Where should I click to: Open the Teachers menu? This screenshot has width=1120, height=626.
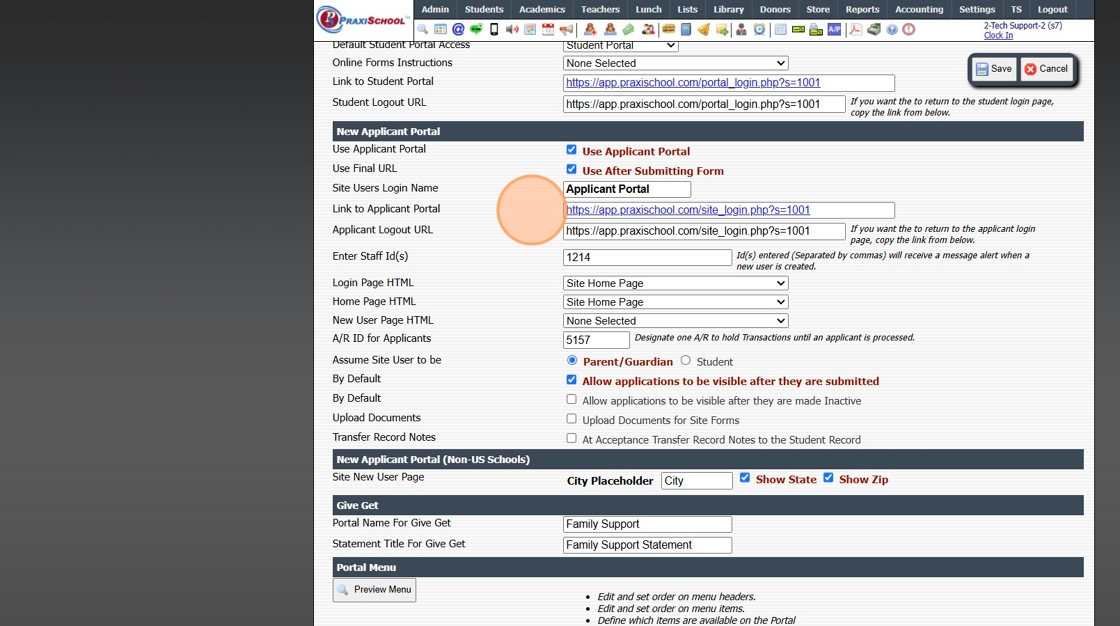pos(600,9)
